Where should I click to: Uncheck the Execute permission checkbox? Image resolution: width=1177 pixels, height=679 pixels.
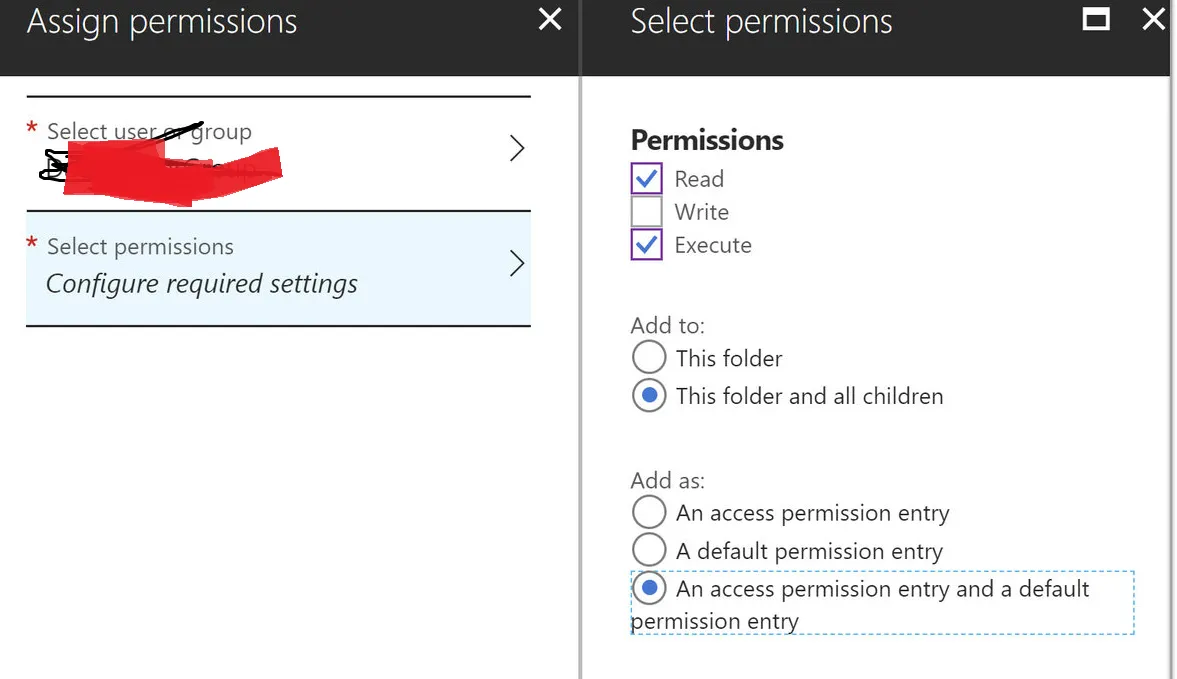(647, 245)
